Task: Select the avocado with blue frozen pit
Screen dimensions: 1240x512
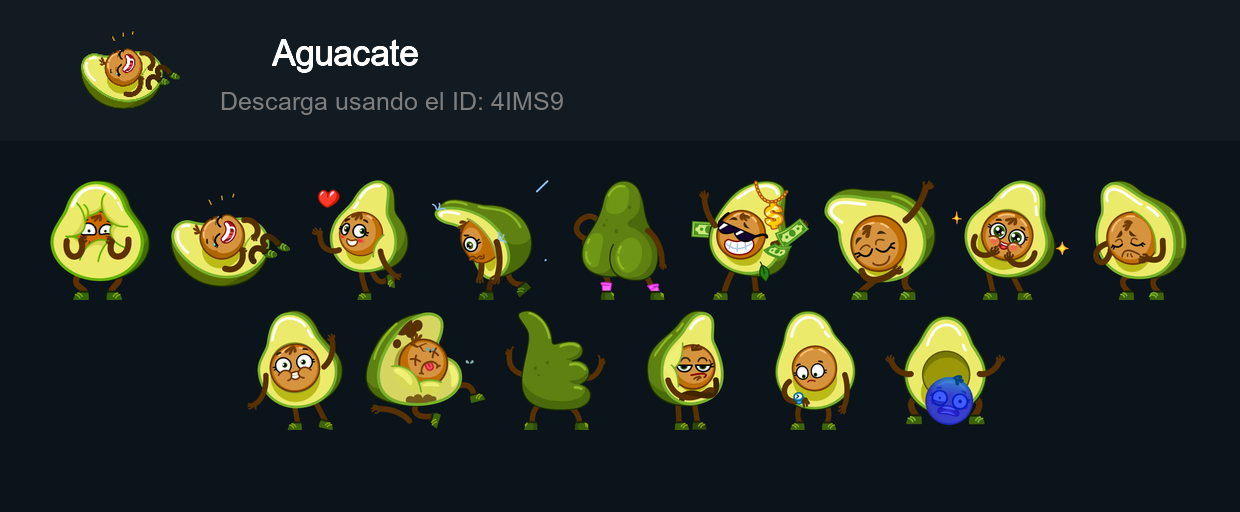Action: 945,370
